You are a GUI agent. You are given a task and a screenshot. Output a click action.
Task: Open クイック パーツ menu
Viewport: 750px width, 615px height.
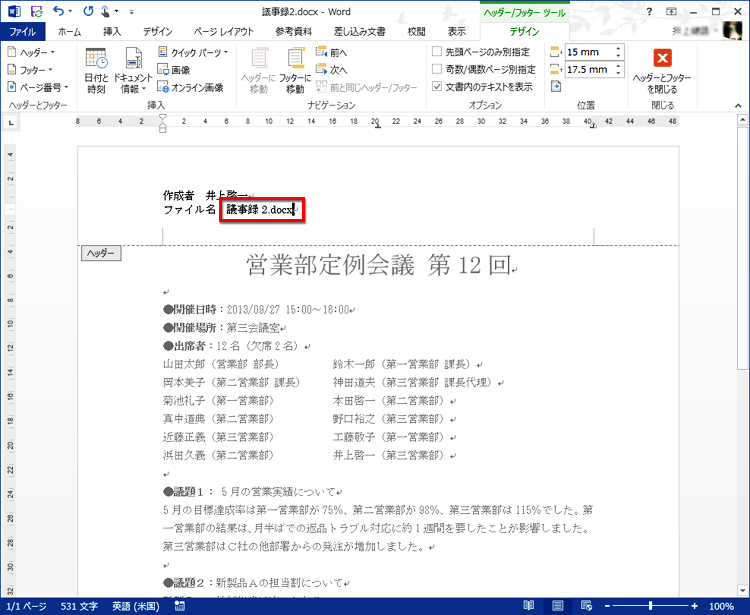point(193,52)
